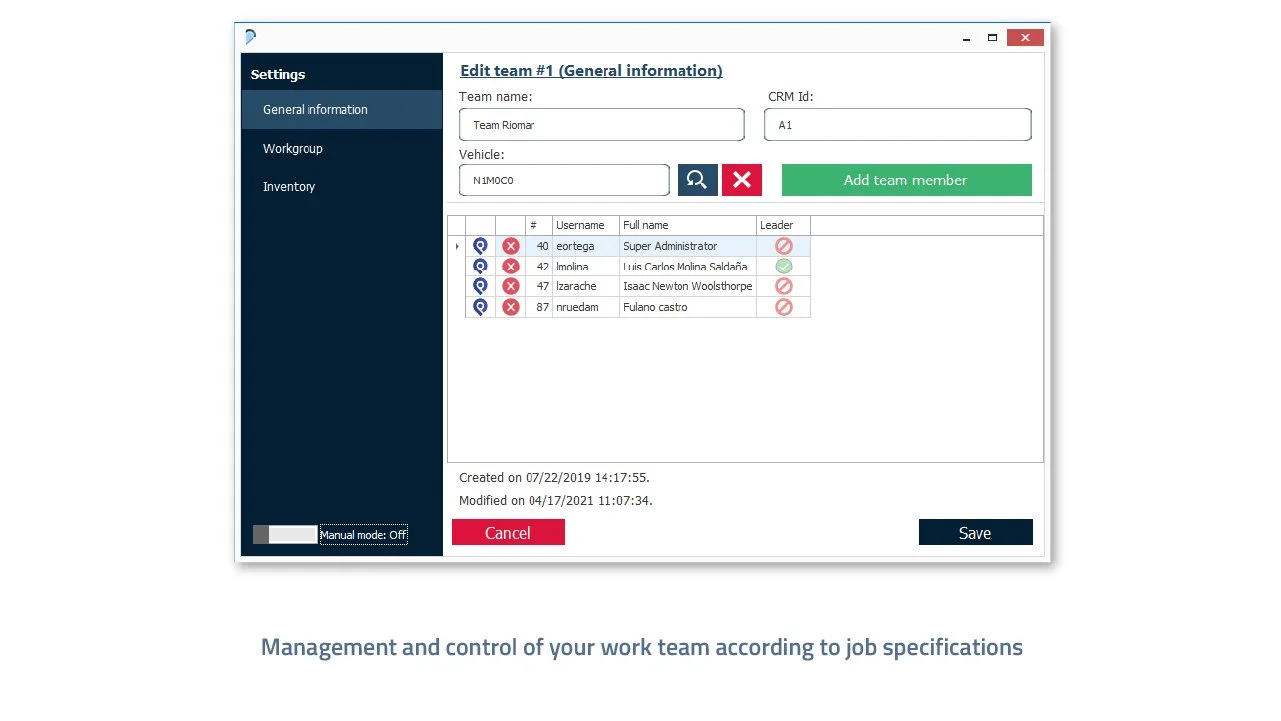Click the id cell '40'
The image size is (1281, 721).
pos(539,246)
